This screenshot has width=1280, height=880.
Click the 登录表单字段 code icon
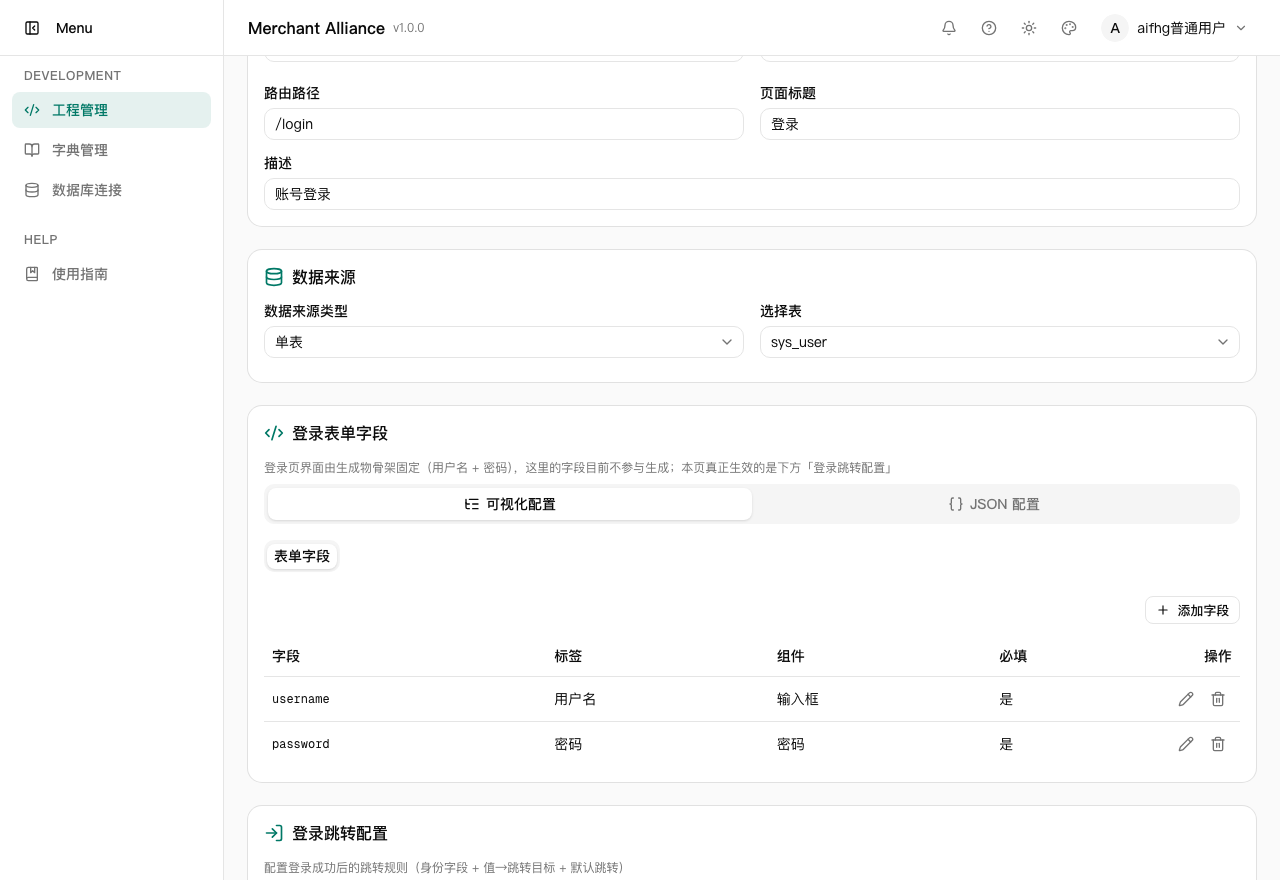point(274,433)
